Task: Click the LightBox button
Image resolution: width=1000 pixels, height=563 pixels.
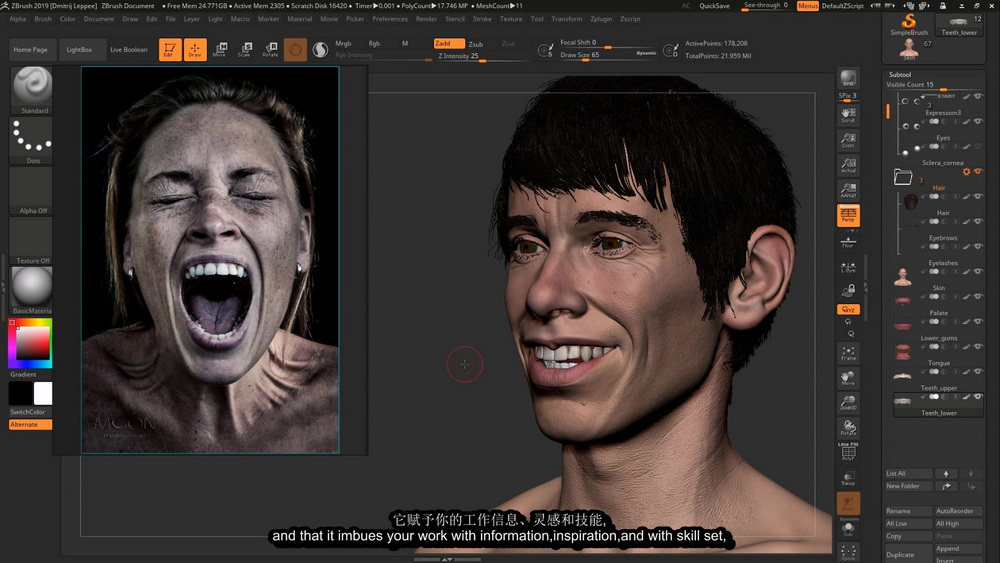Action: pos(79,50)
